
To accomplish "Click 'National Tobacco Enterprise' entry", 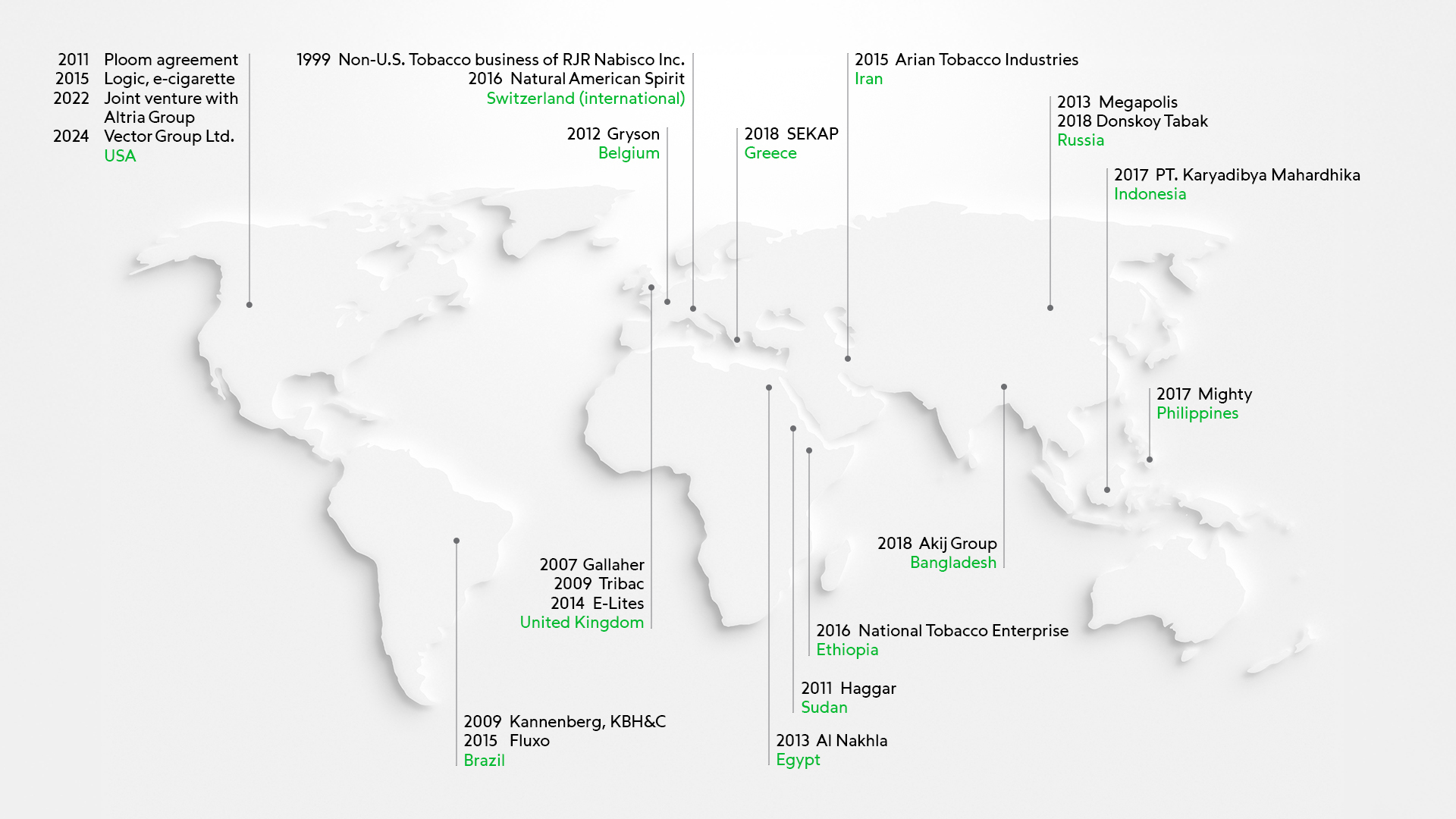I will (x=963, y=631).
